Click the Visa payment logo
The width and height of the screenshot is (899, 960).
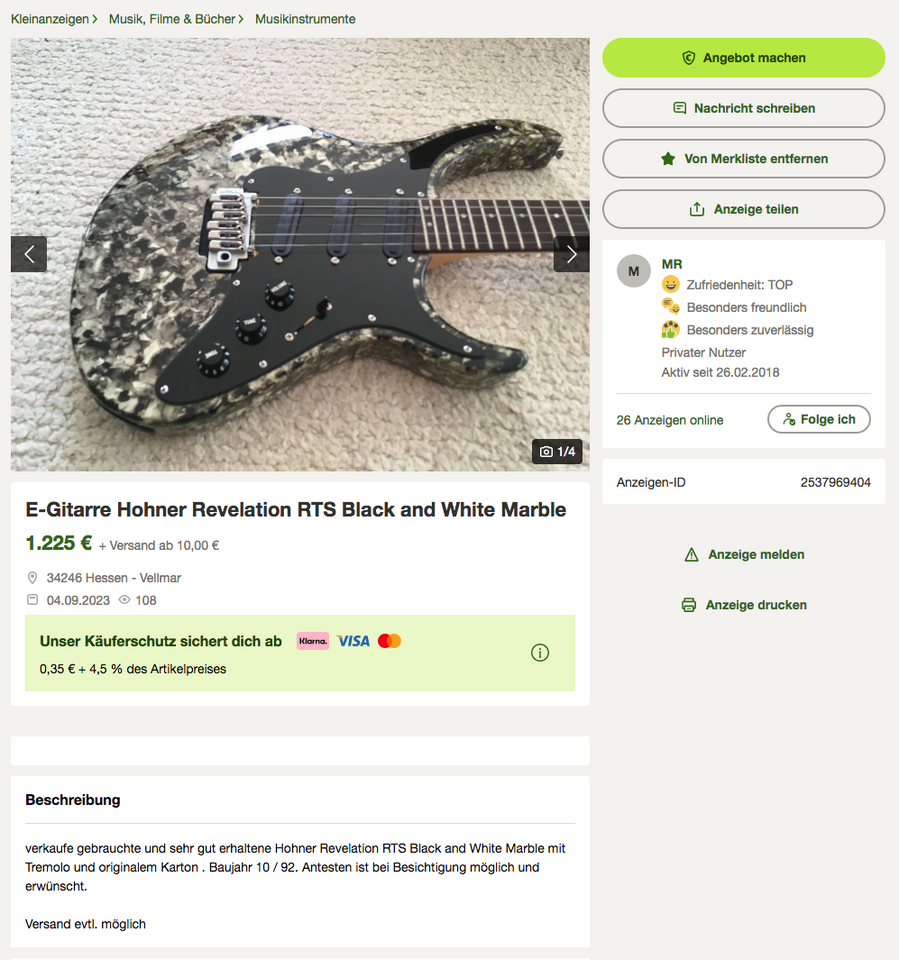tap(353, 641)
